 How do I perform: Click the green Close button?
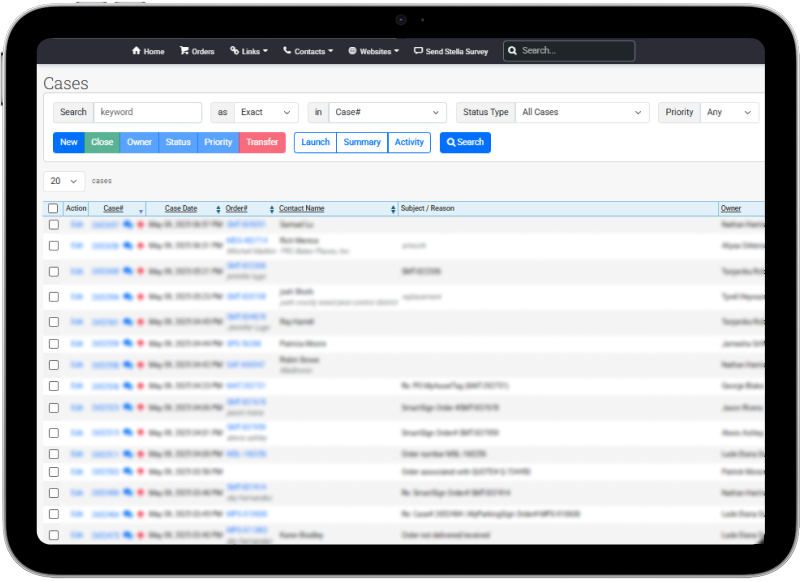click(x=102, y=142)
